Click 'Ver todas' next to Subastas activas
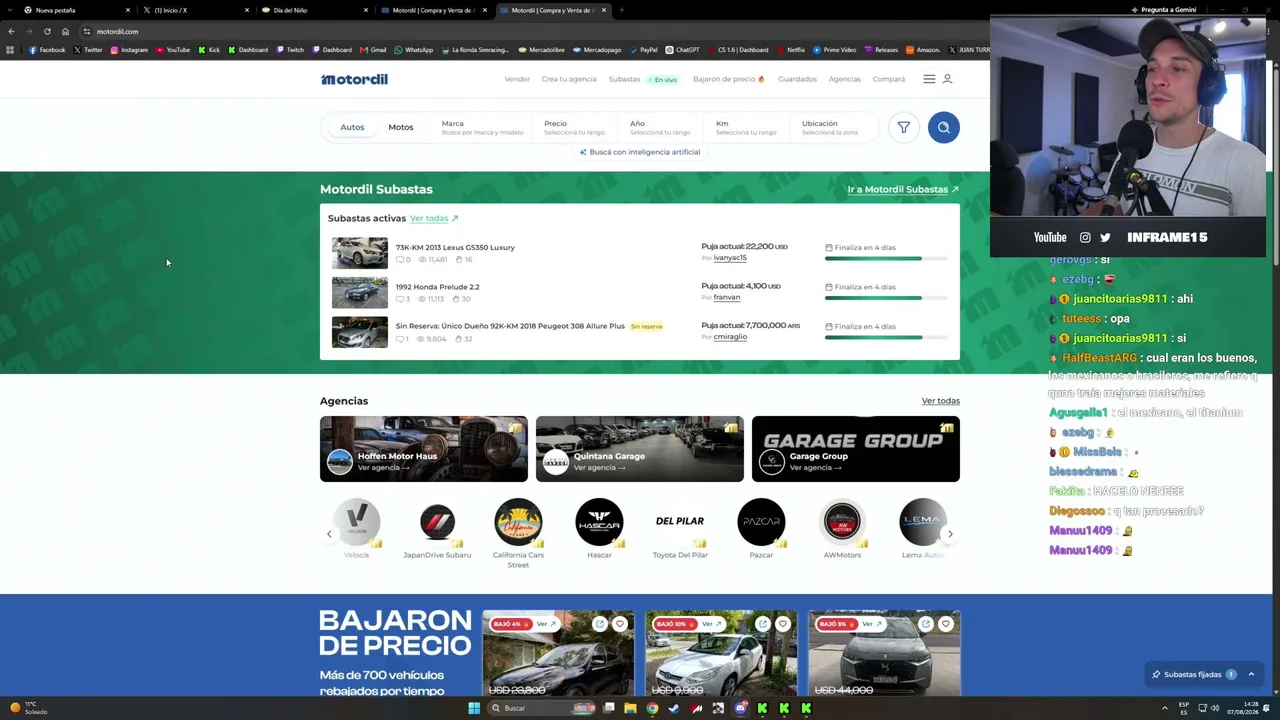1280x720 pixels. 433,218
